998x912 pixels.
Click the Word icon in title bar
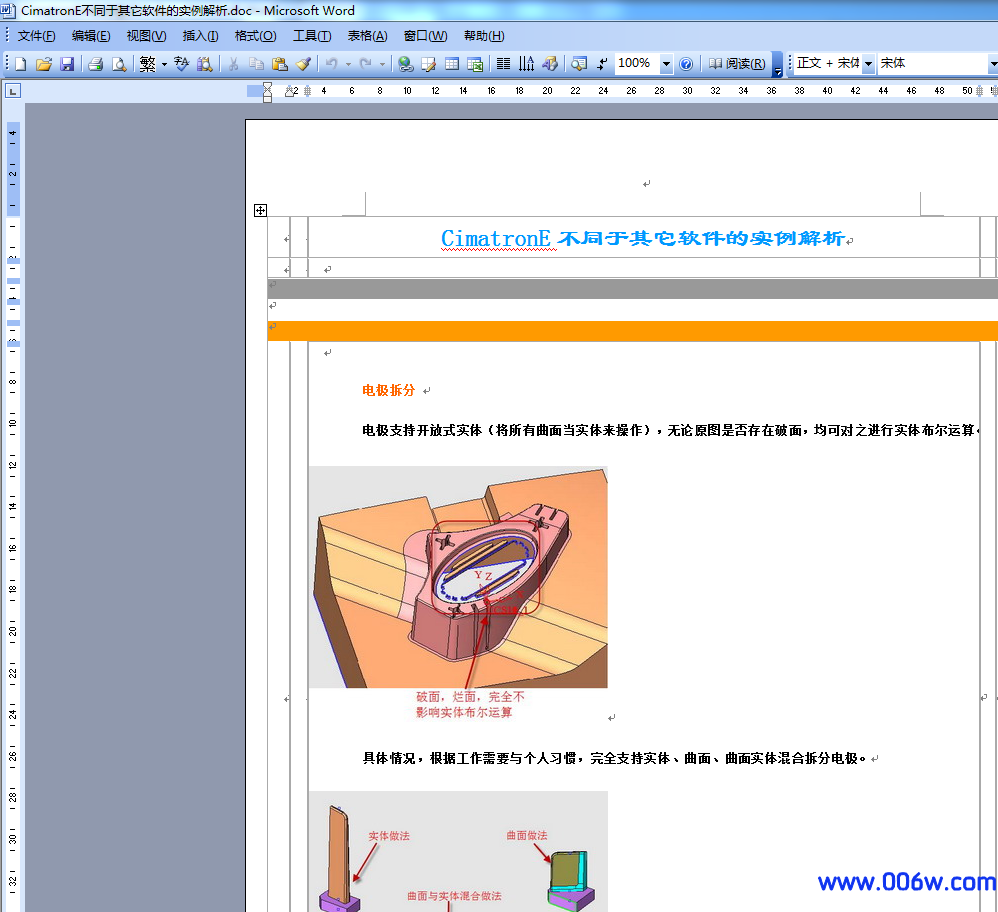[8, 11]
